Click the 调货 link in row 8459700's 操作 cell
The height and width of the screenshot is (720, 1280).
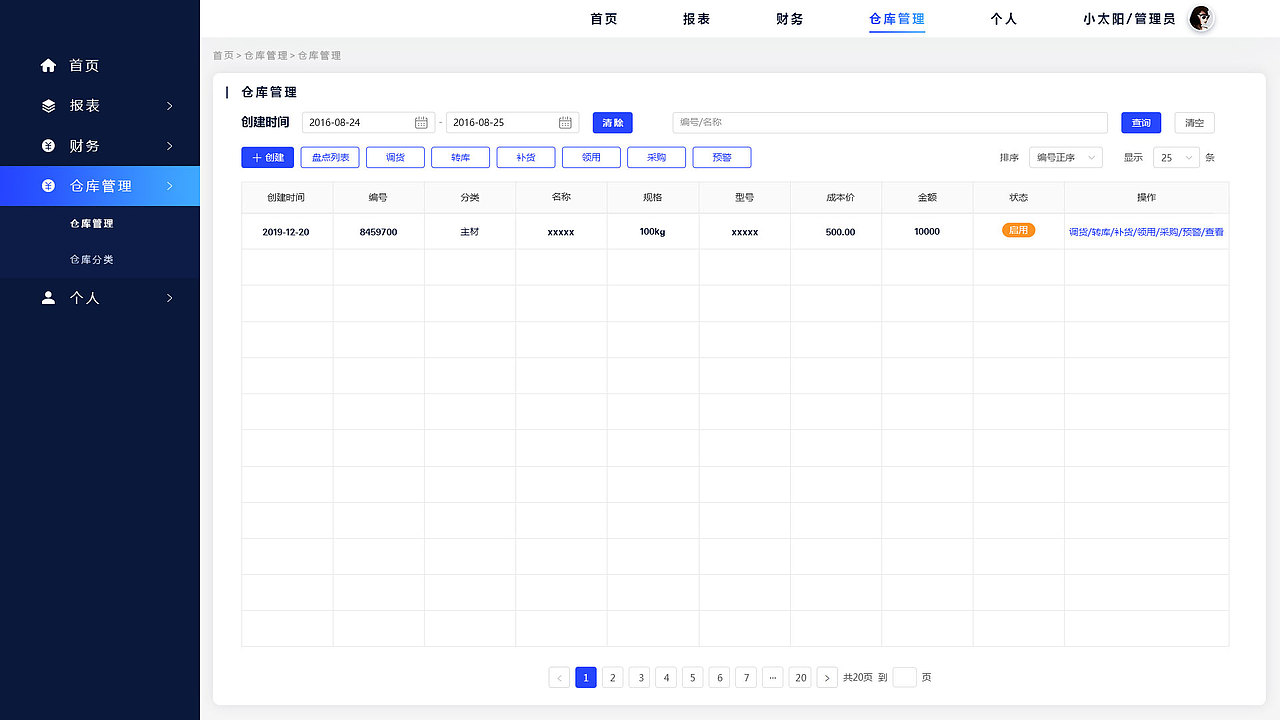[1078, 232]
